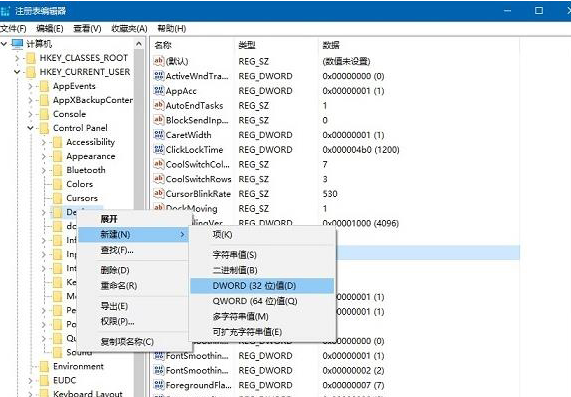Expand the AppXBackupContentType key

30,100
